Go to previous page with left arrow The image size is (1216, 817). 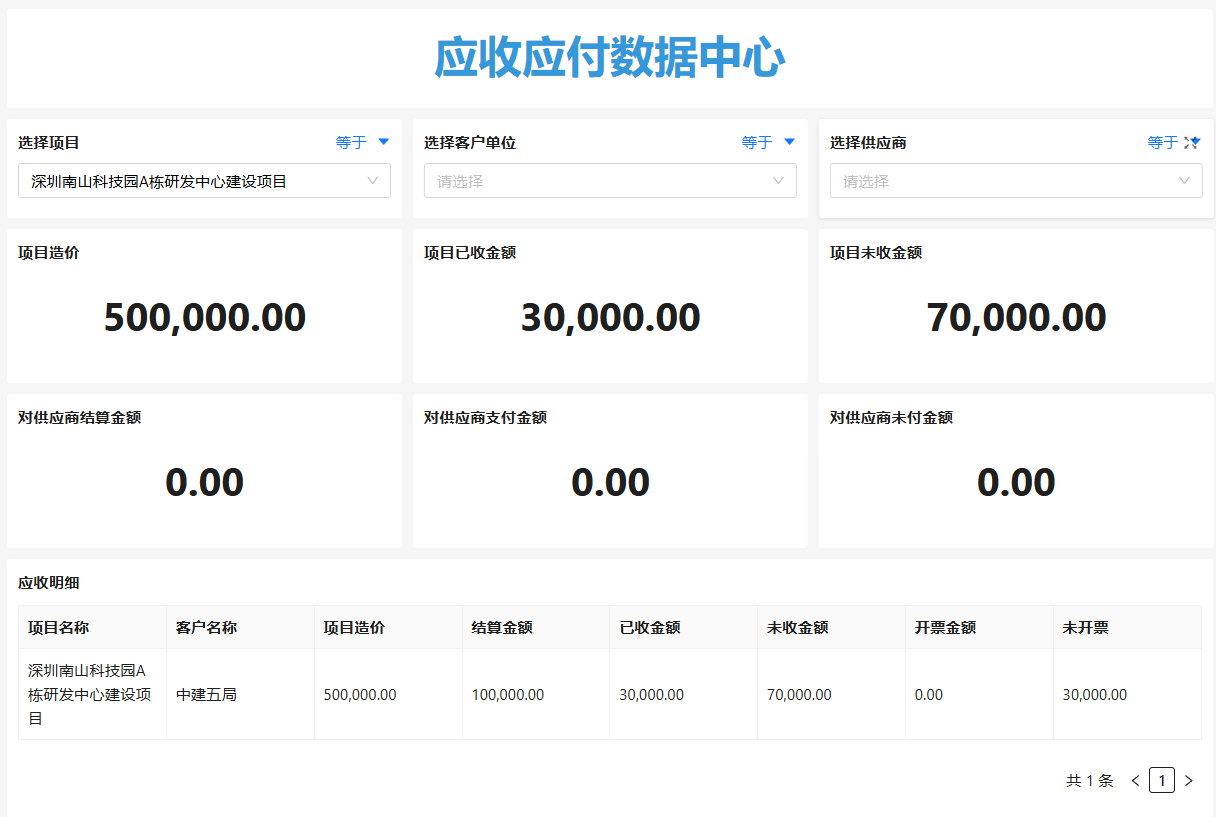click(x=1135, y=781)
